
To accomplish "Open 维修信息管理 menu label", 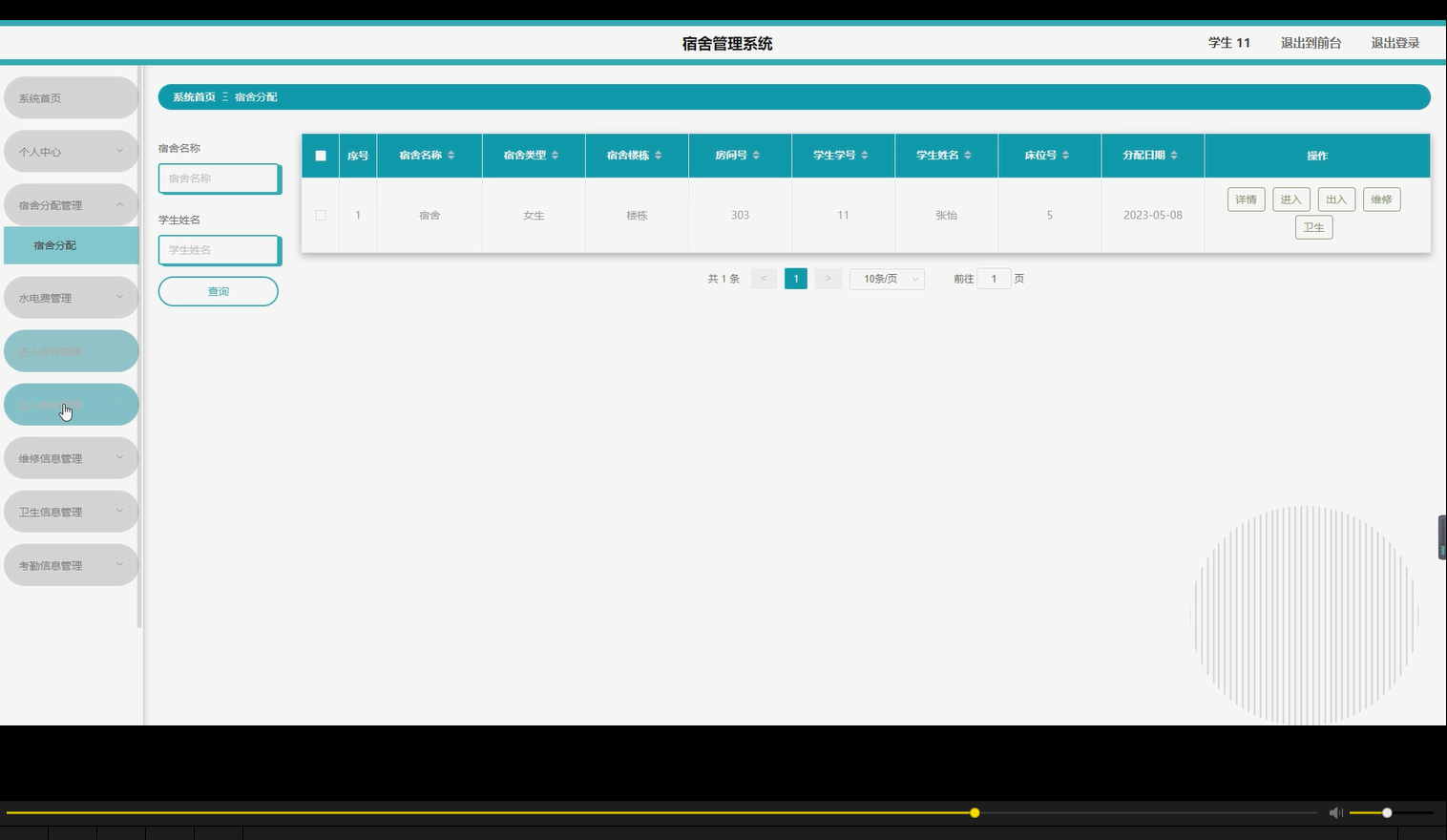I will (x=51, y=458).
